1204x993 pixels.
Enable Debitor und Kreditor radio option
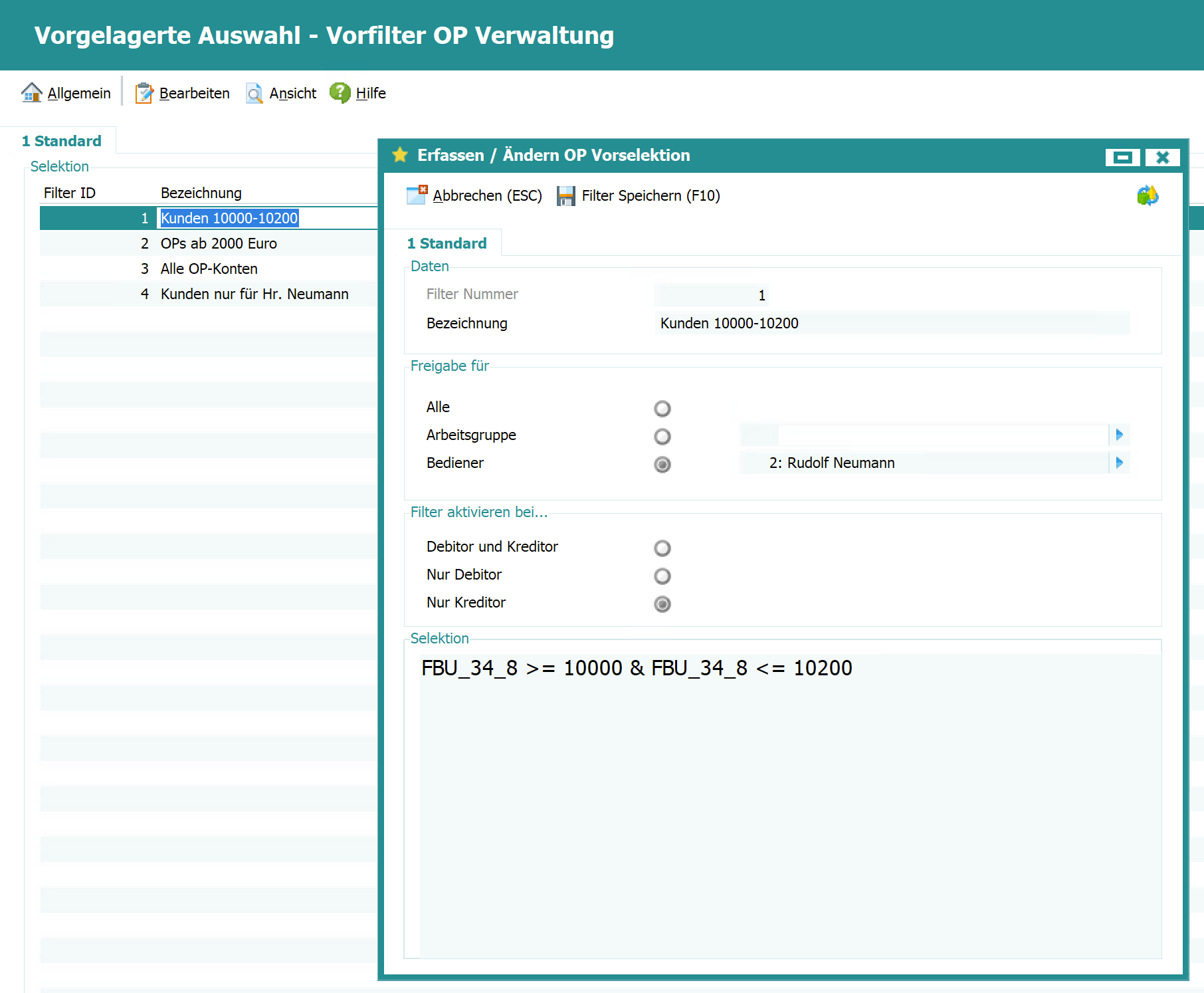[662, 548]
